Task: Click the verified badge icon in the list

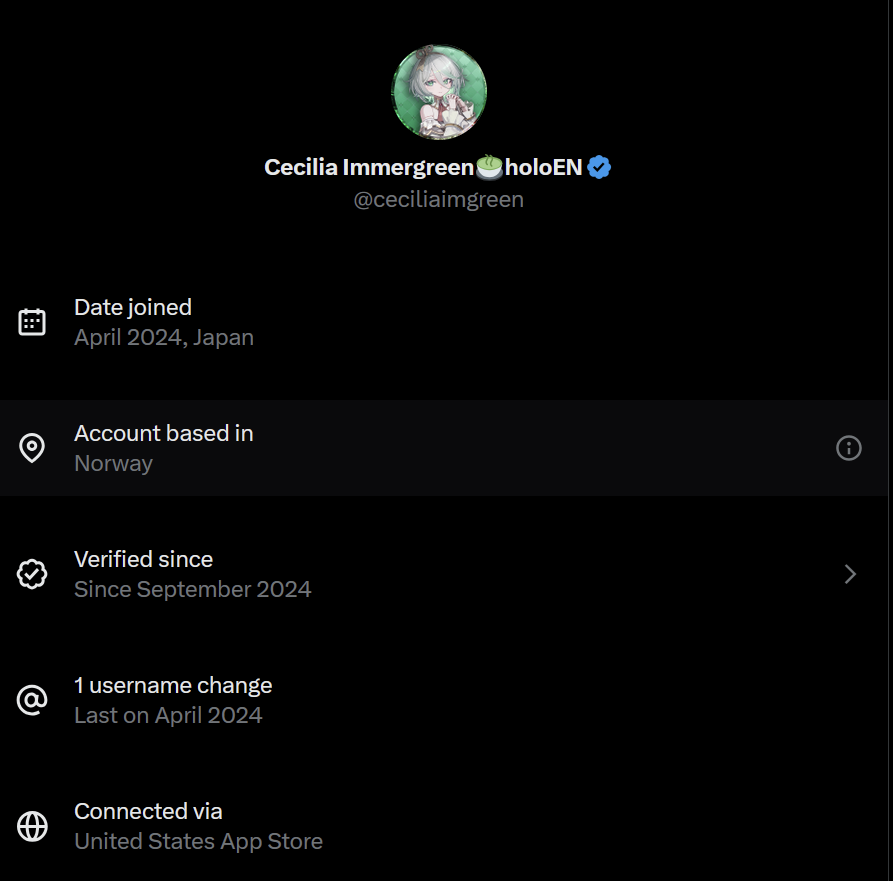Action: click(x=32, y=574)
